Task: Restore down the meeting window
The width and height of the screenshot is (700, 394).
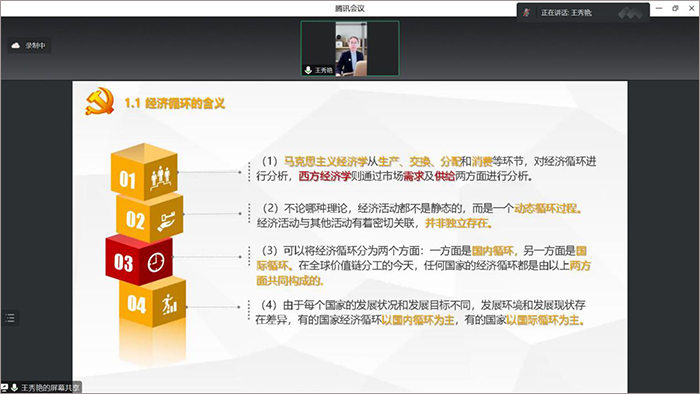Action: coord(675,8)
